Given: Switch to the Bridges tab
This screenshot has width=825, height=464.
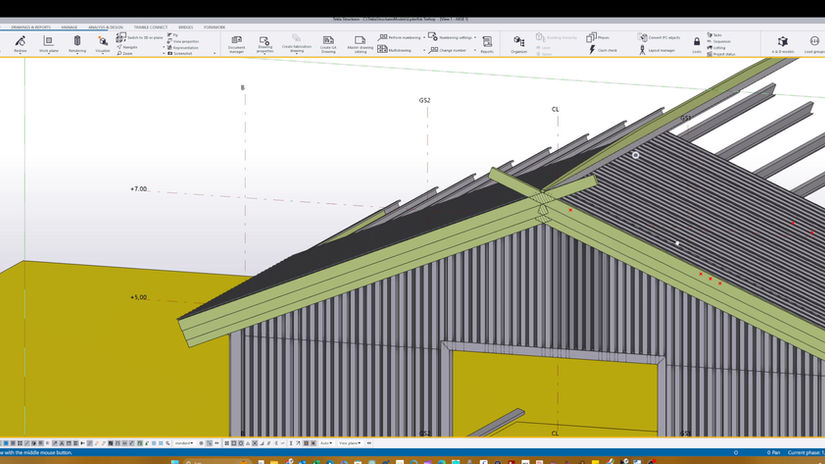Looking at the screenshot, I should (x=186, y=27).
